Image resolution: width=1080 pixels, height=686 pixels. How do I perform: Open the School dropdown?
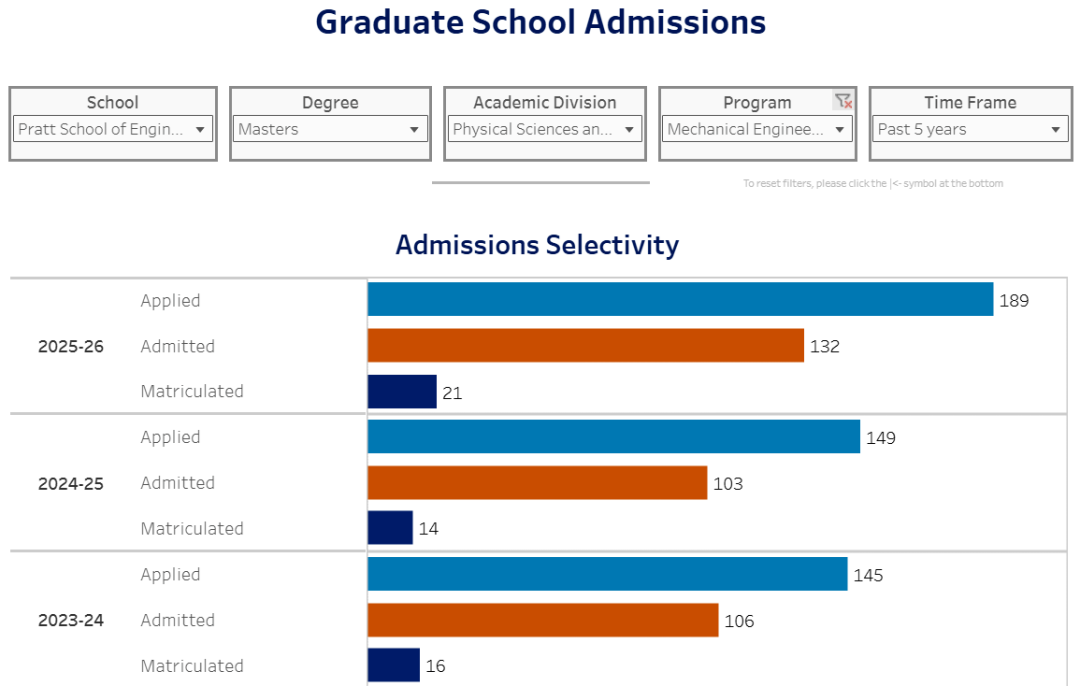tap(113, 129)
